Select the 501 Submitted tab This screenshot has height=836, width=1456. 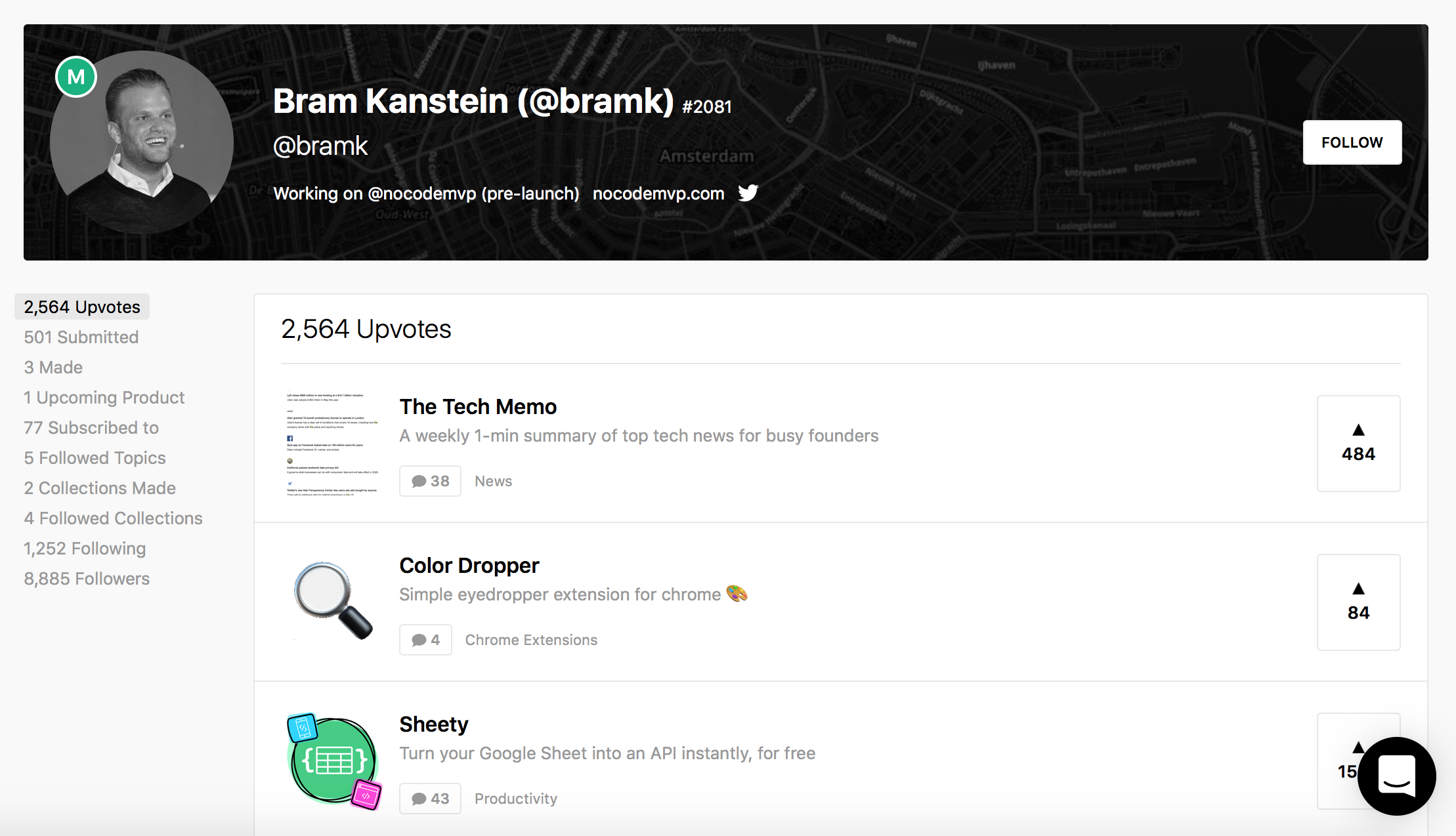[81, 337]
